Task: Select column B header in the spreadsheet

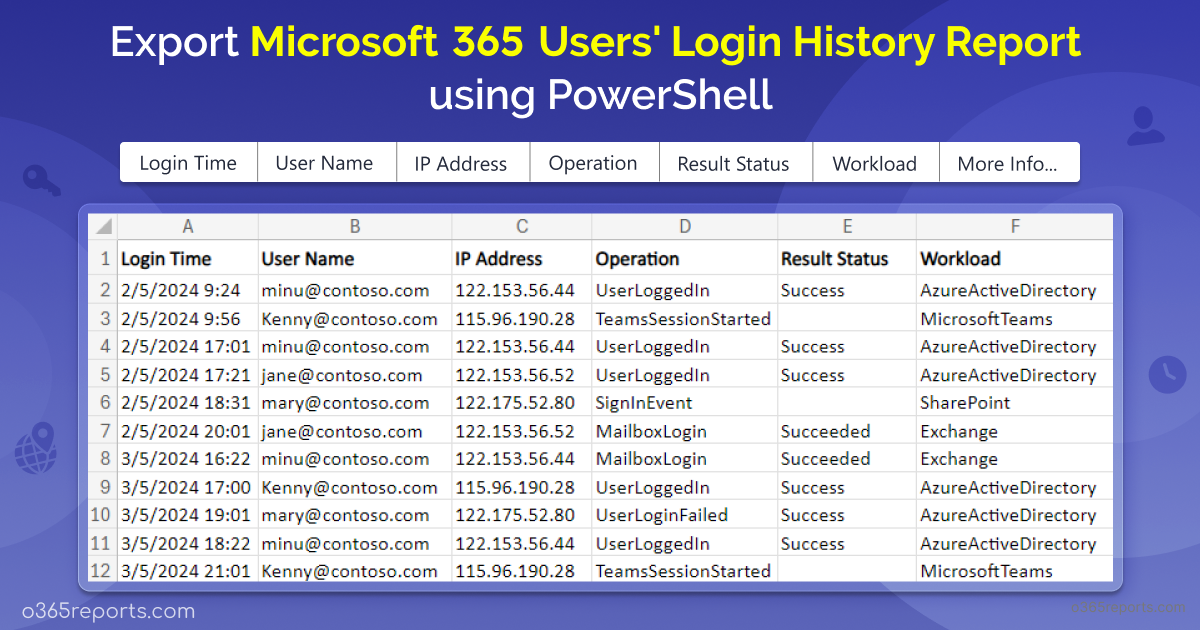Action: (354, 227)
